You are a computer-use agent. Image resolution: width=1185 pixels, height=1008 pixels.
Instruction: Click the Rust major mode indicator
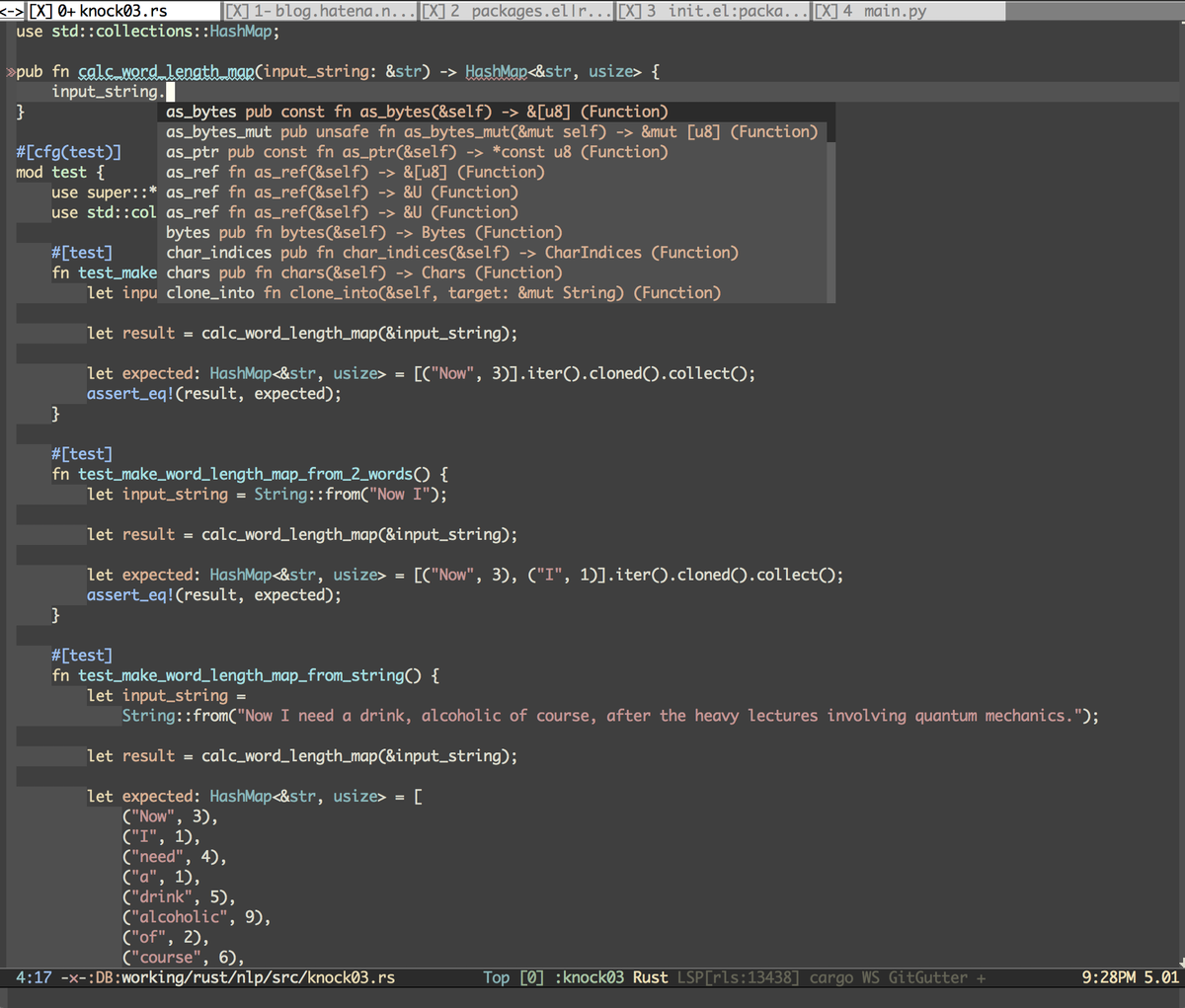tap(651, 977)
